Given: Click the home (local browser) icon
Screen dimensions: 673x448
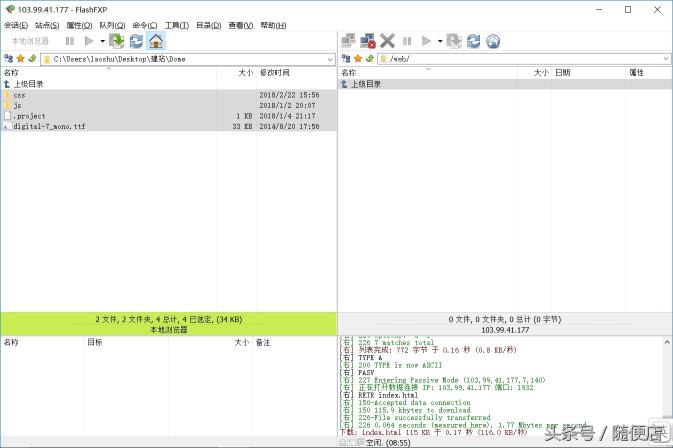Looking at the screenshot, I should coord(156,41).
